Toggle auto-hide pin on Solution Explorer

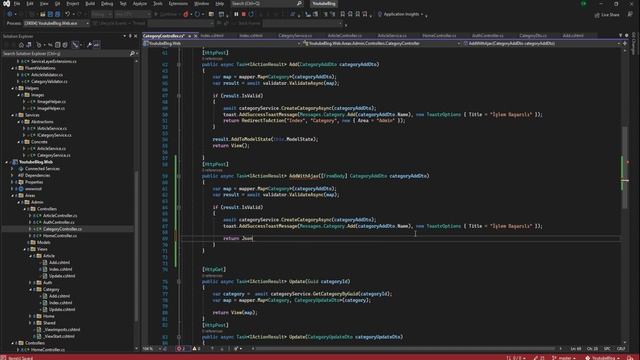[130, 36]
